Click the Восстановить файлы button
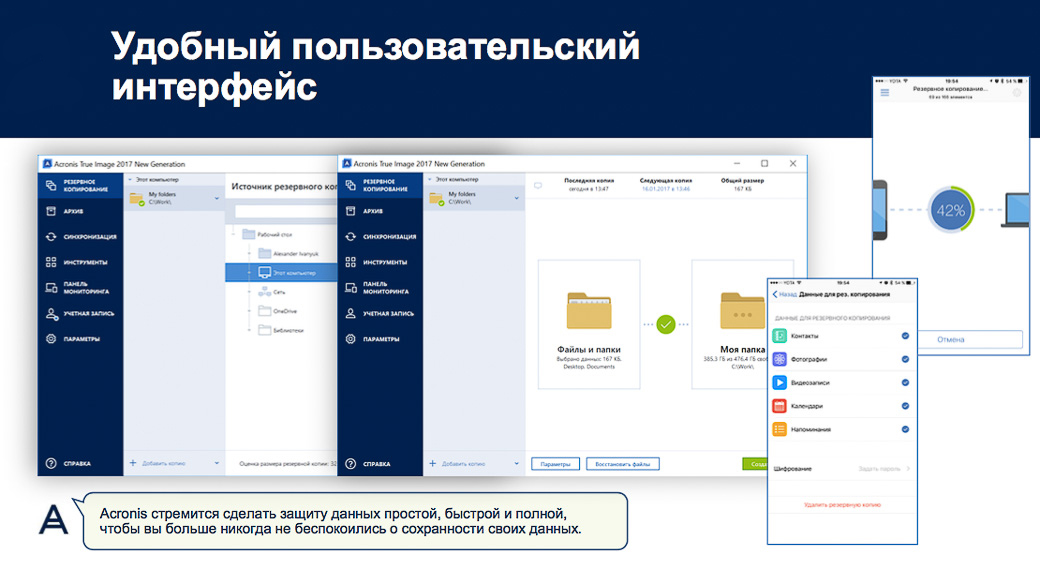1040x585 pixels. 622,464
